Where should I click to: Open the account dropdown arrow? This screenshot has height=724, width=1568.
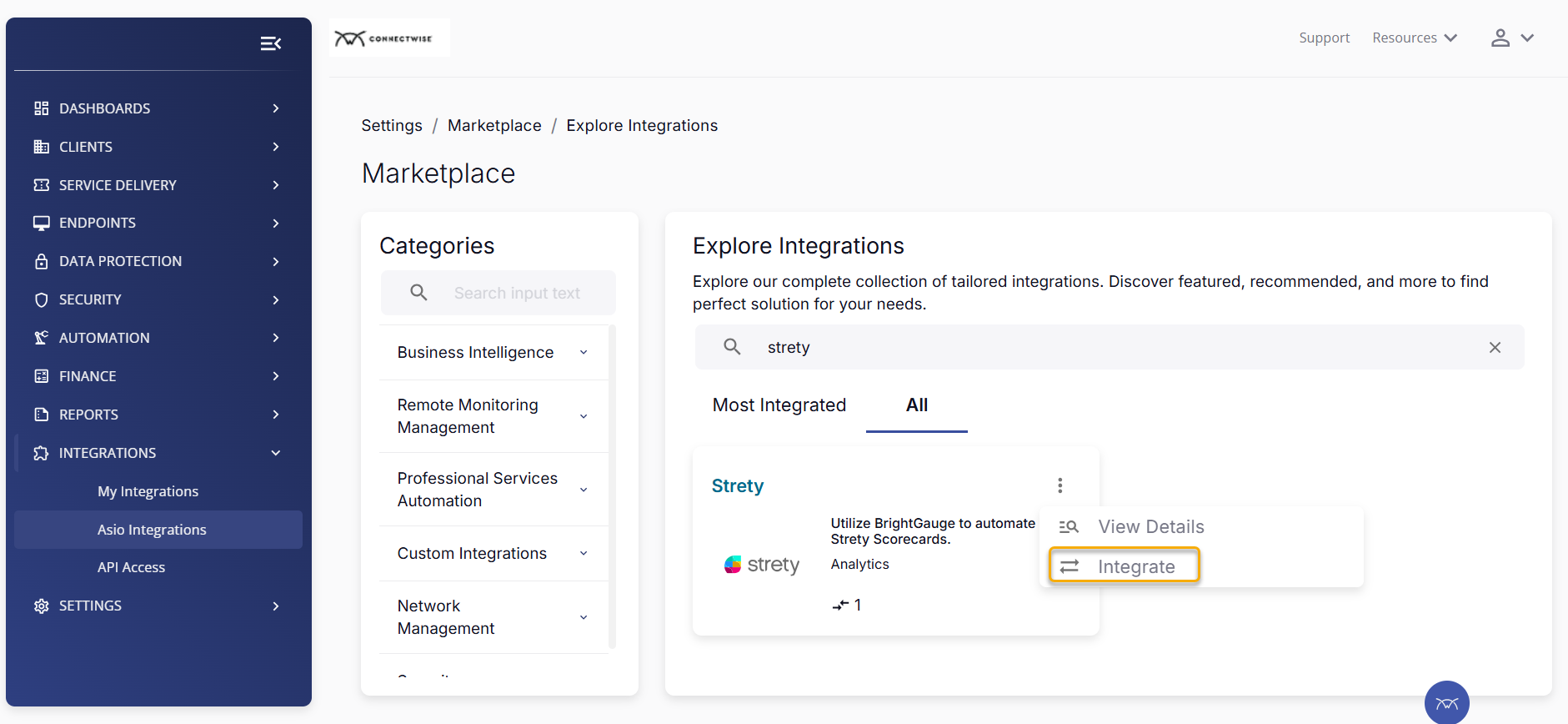1527,38
